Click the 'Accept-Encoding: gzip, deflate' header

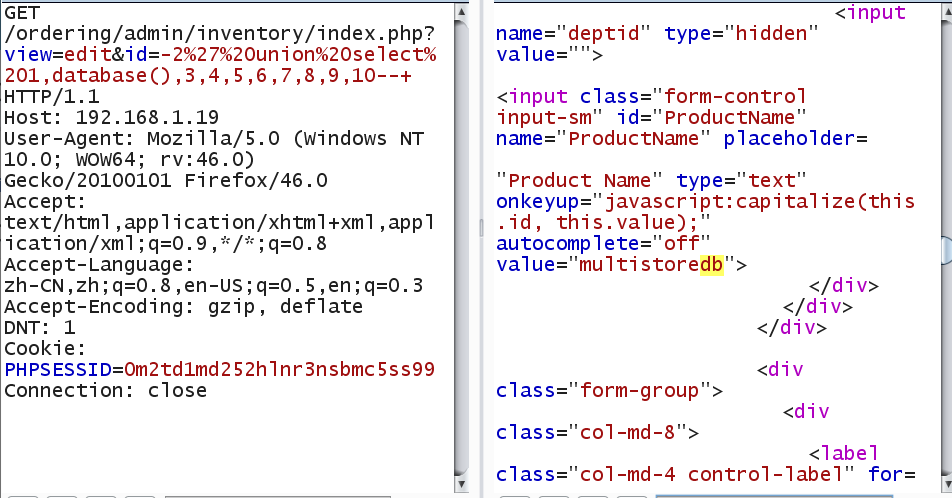(x=183, y=306)
